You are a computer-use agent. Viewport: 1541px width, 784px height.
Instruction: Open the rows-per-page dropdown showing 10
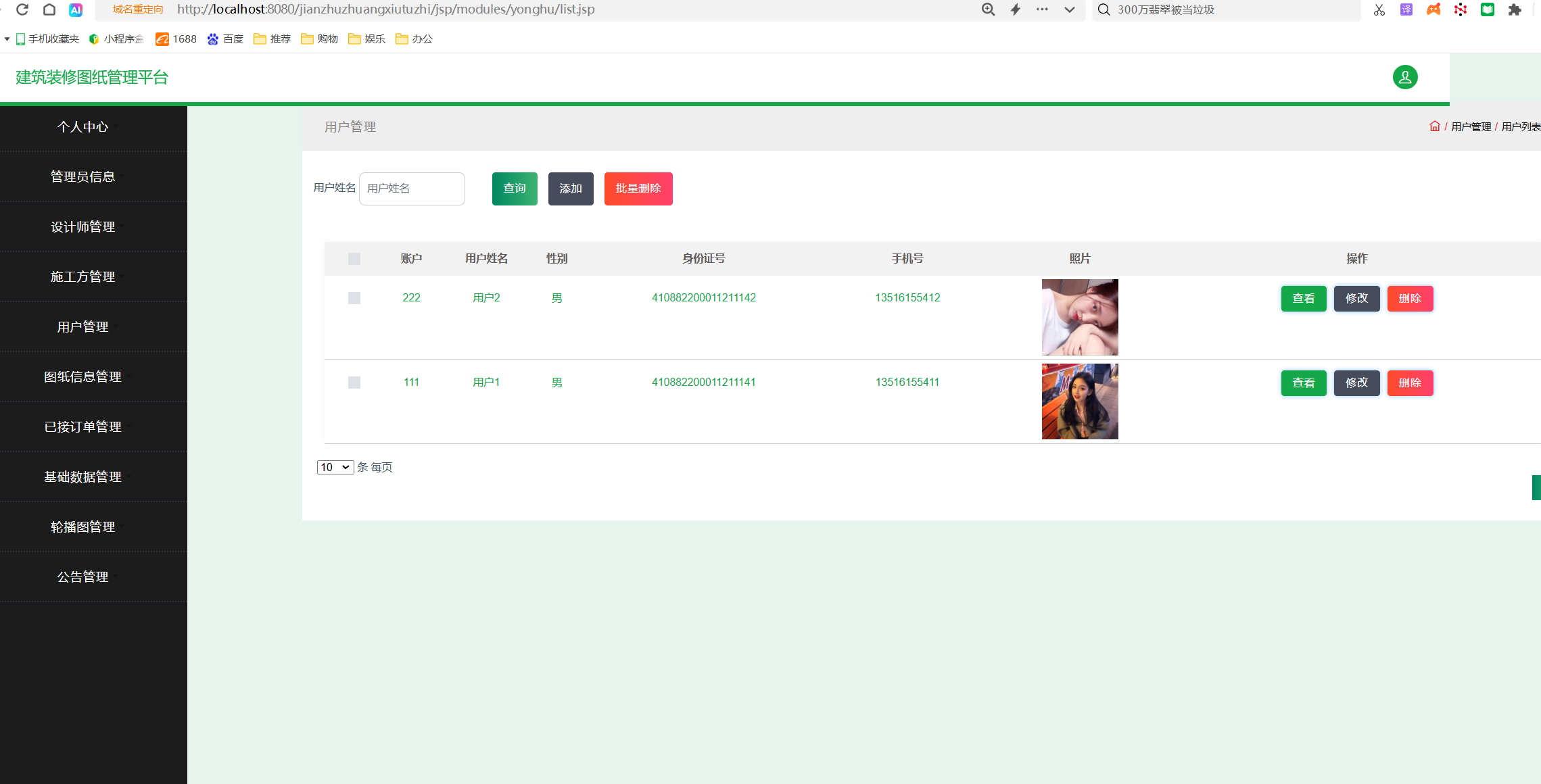[335, 467]
